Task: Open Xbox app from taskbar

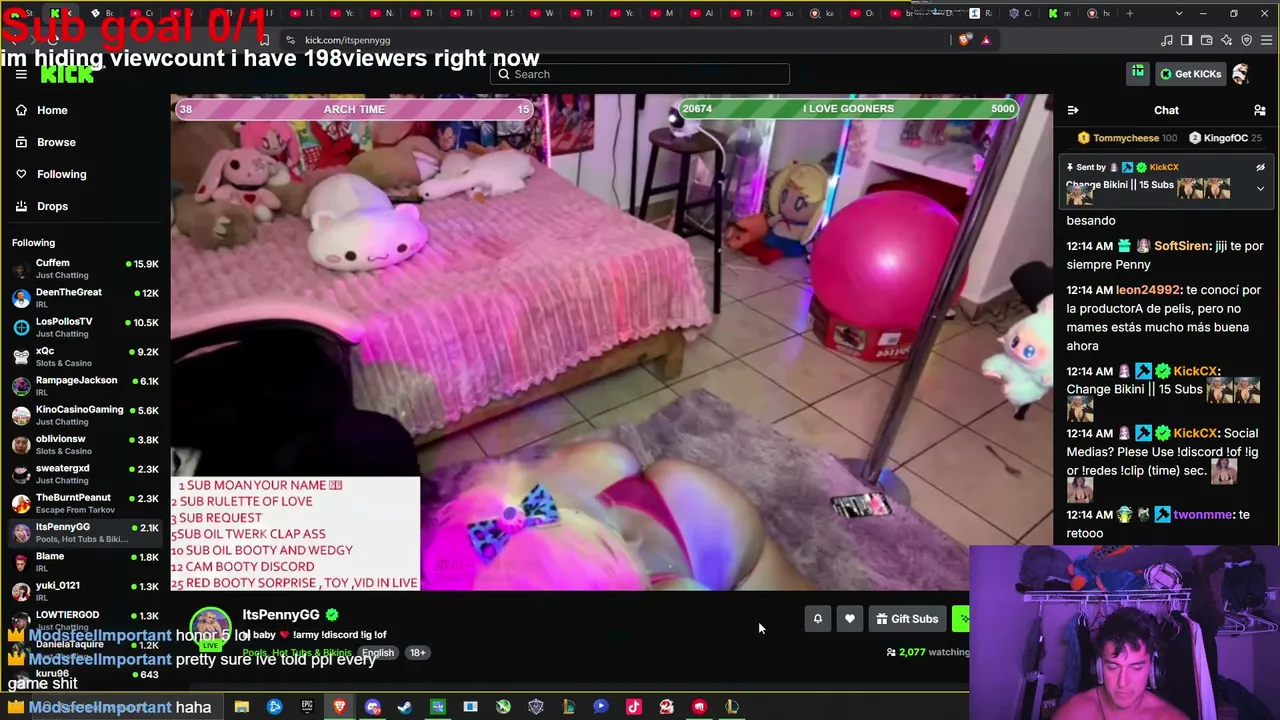Action: point(503,707)
